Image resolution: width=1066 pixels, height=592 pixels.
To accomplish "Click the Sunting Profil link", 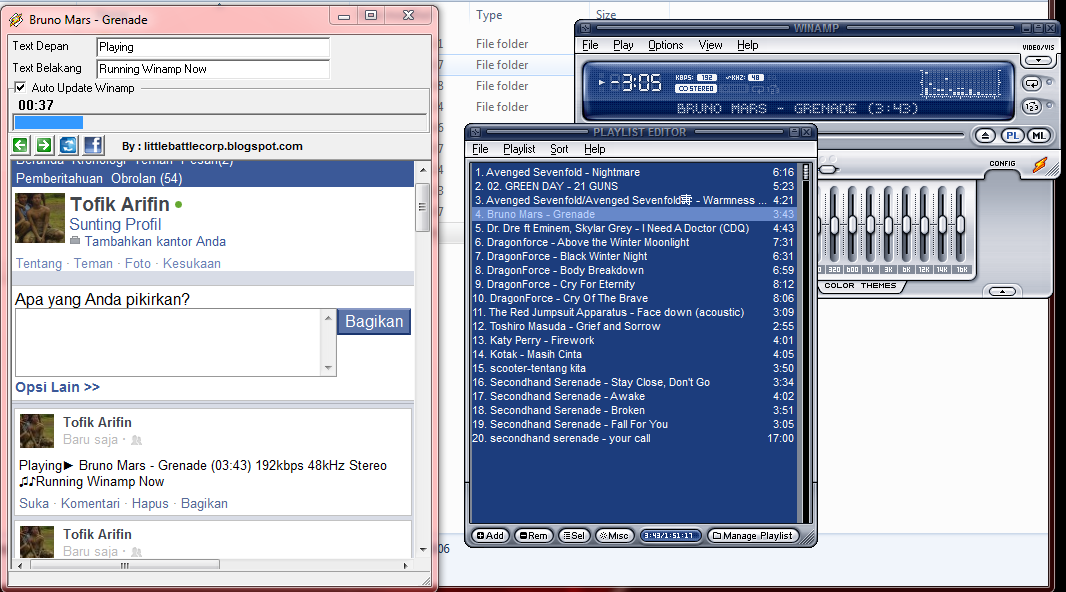I will (x=115, y=224).
